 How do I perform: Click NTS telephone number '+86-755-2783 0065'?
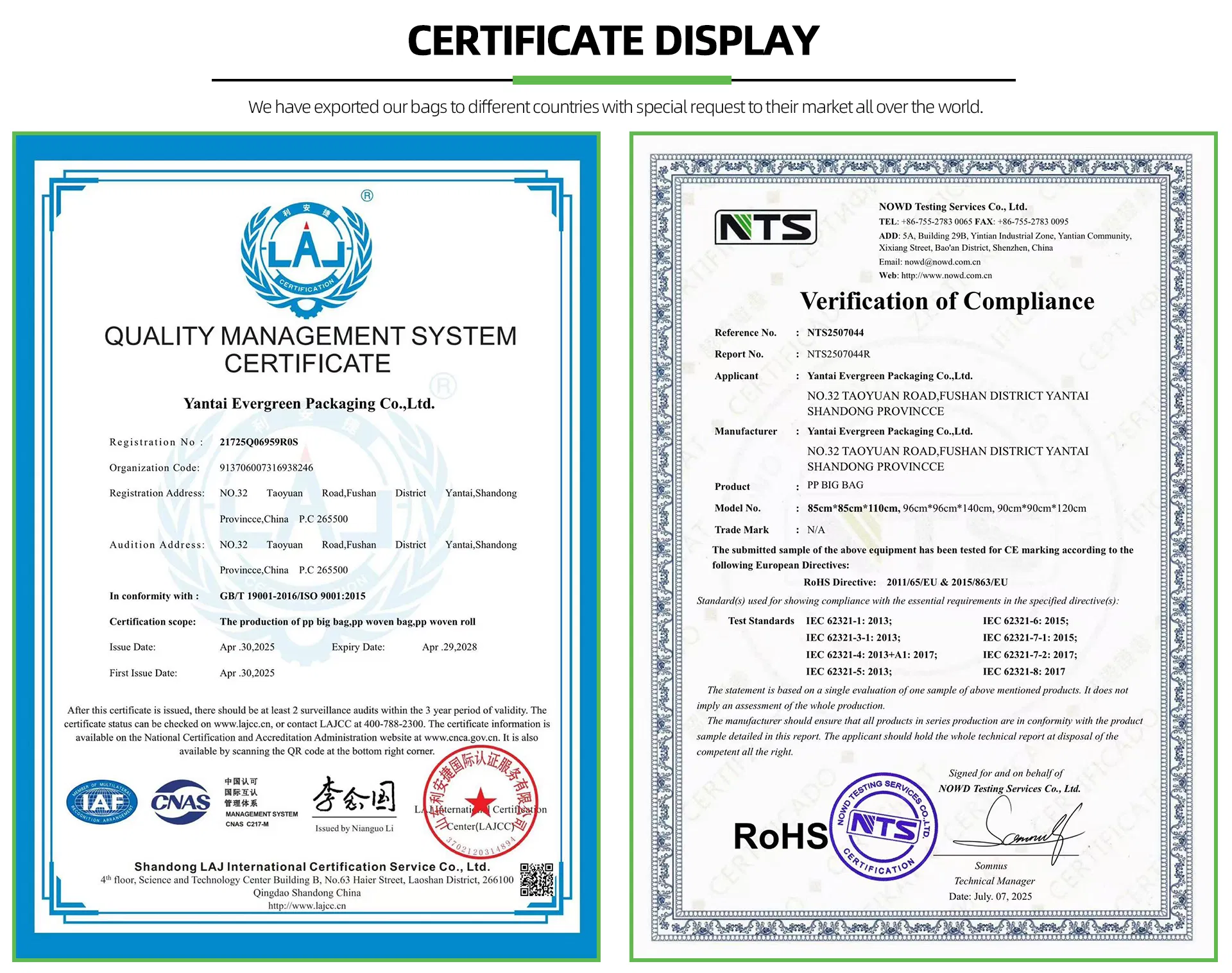pos(937,222)
